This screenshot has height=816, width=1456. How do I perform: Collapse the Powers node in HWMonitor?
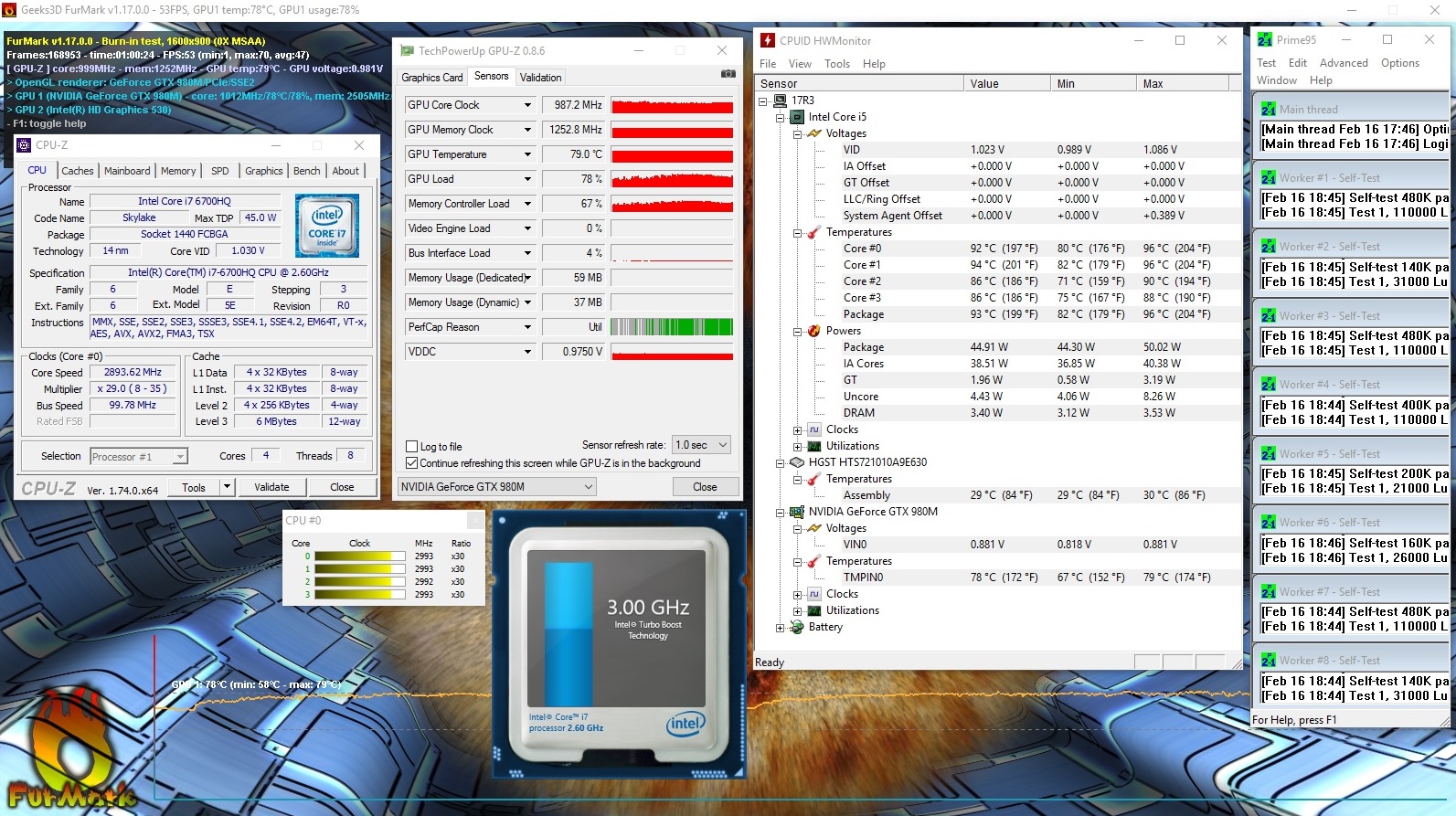pos(797,331)
